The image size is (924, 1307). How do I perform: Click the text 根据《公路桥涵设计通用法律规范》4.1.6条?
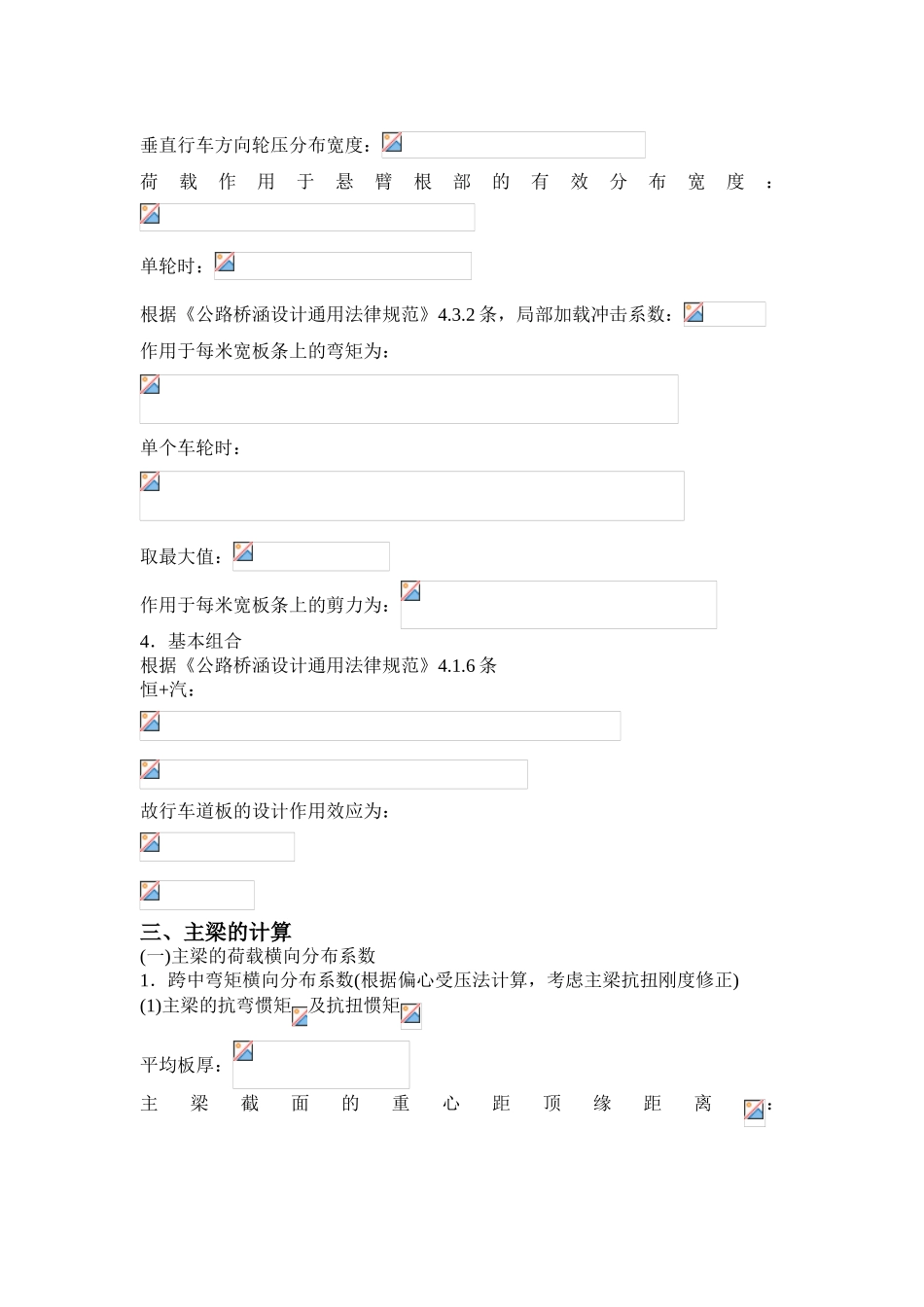pos(319,665)
